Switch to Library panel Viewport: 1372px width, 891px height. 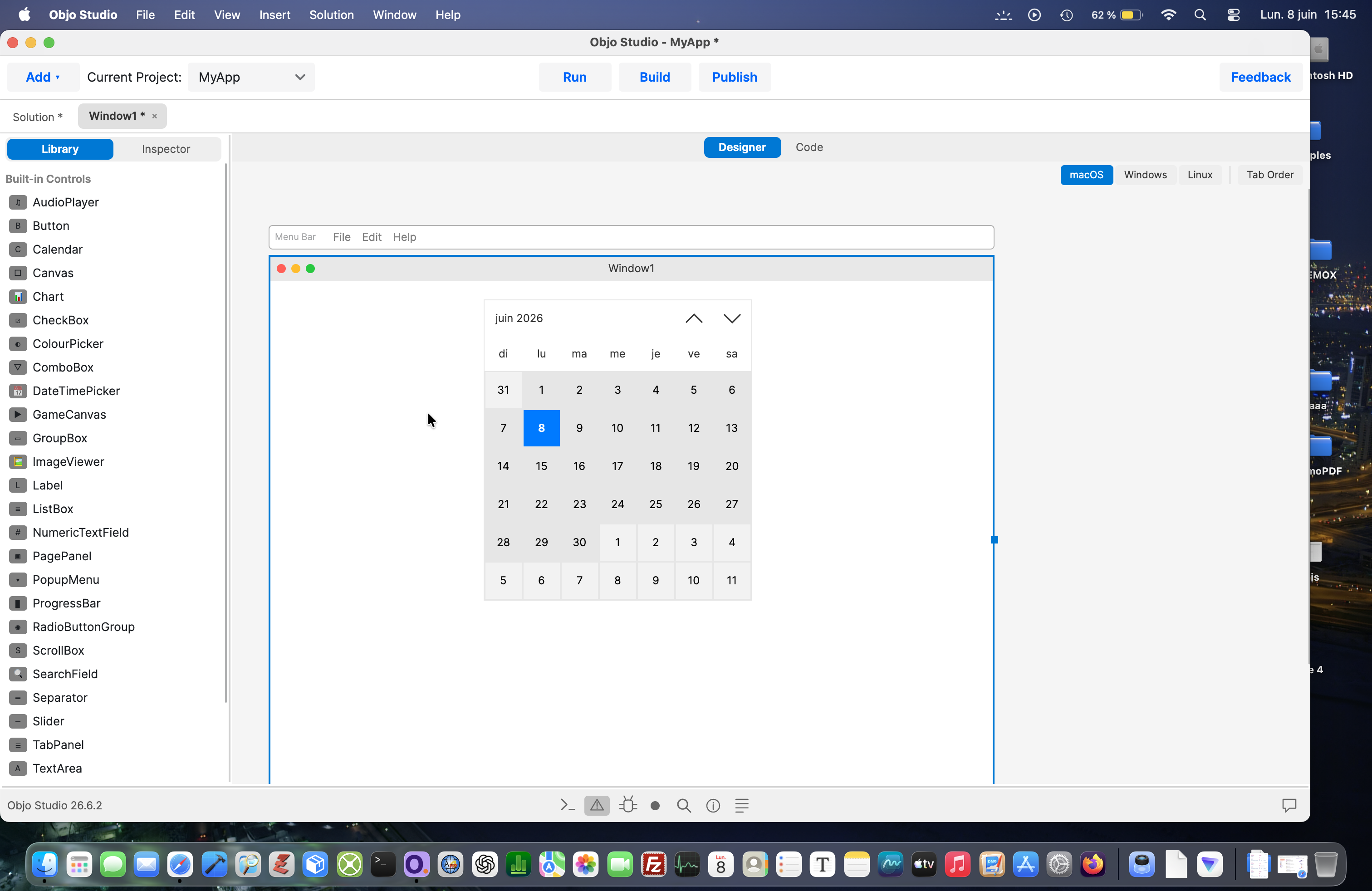click(x=60, y=149)
